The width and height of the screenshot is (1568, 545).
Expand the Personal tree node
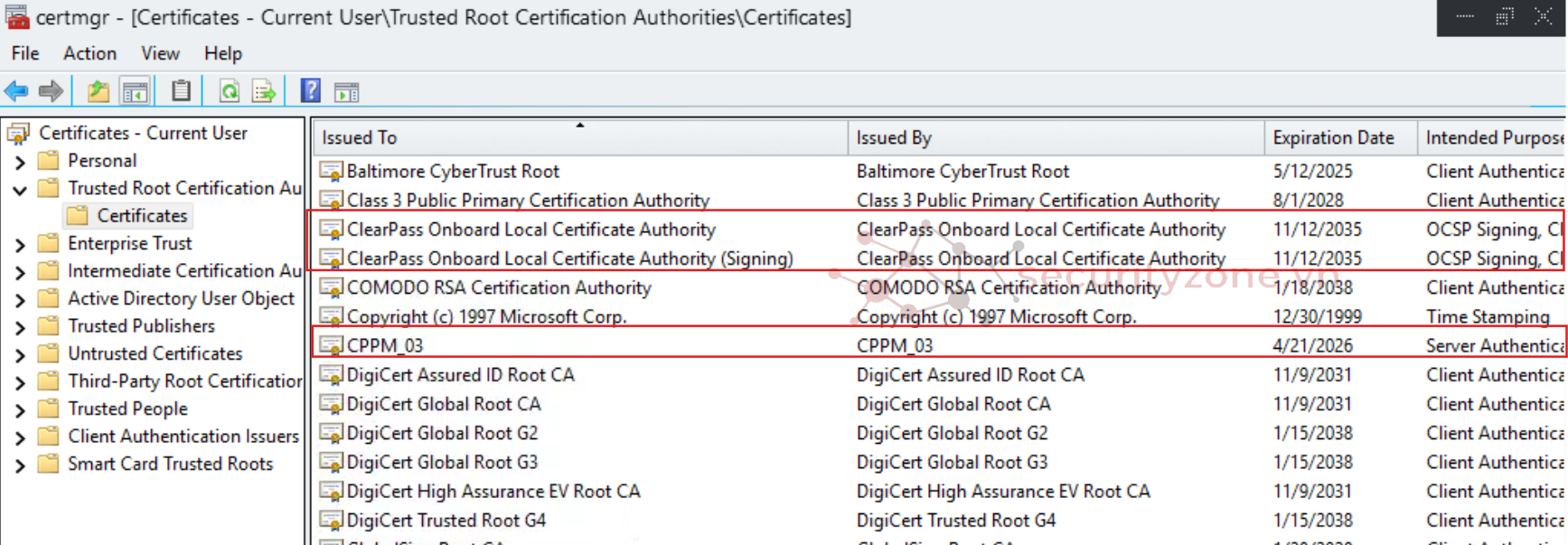20,163
